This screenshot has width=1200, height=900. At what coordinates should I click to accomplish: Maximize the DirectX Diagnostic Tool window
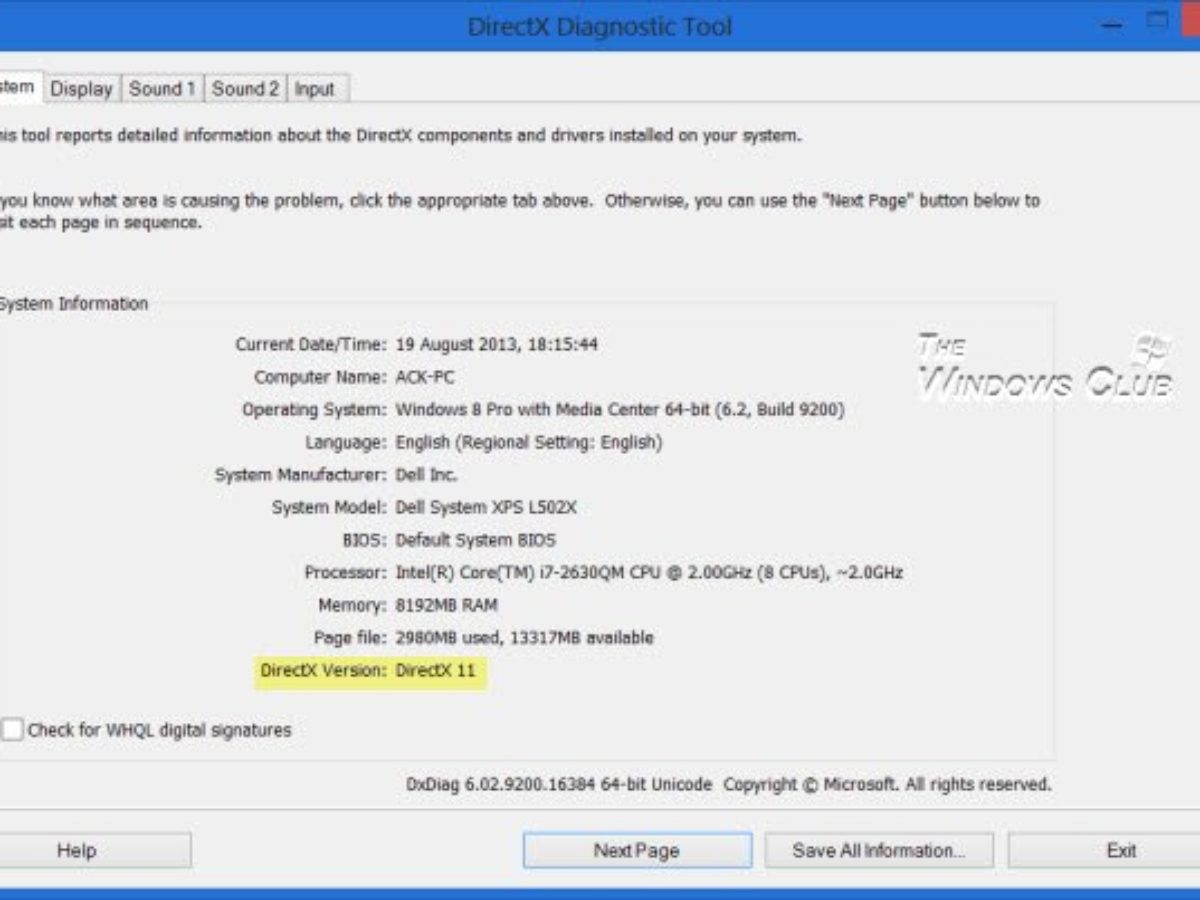point(1158,19)
